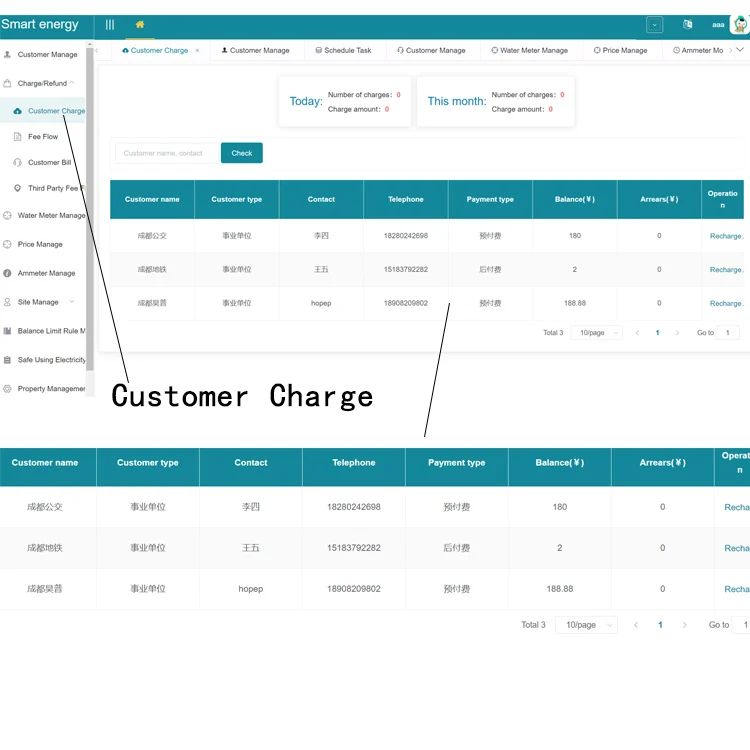Focus the Go to page field in upper table

728,332
